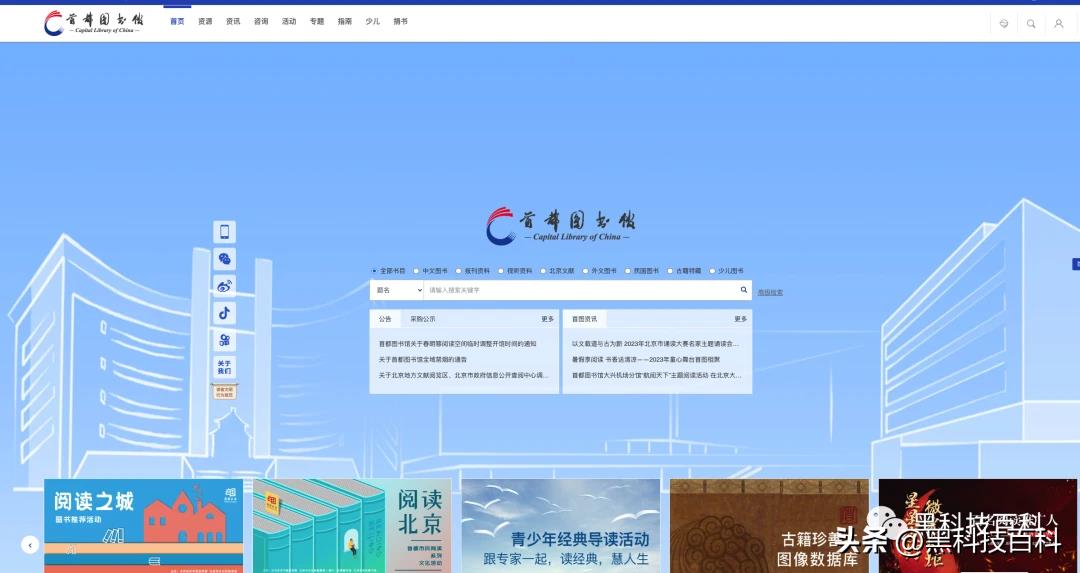Image resolution: width=1080 pixels, height=573 pixels.
Task: Open the 首页 nav item
Action: click(x=177, y=21)
